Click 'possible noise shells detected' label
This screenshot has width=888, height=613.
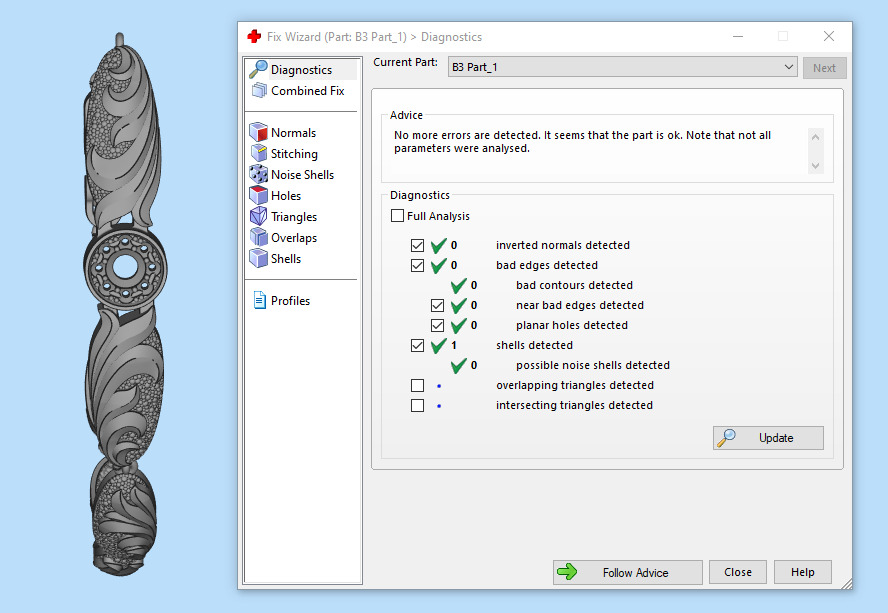coord(592,365)
